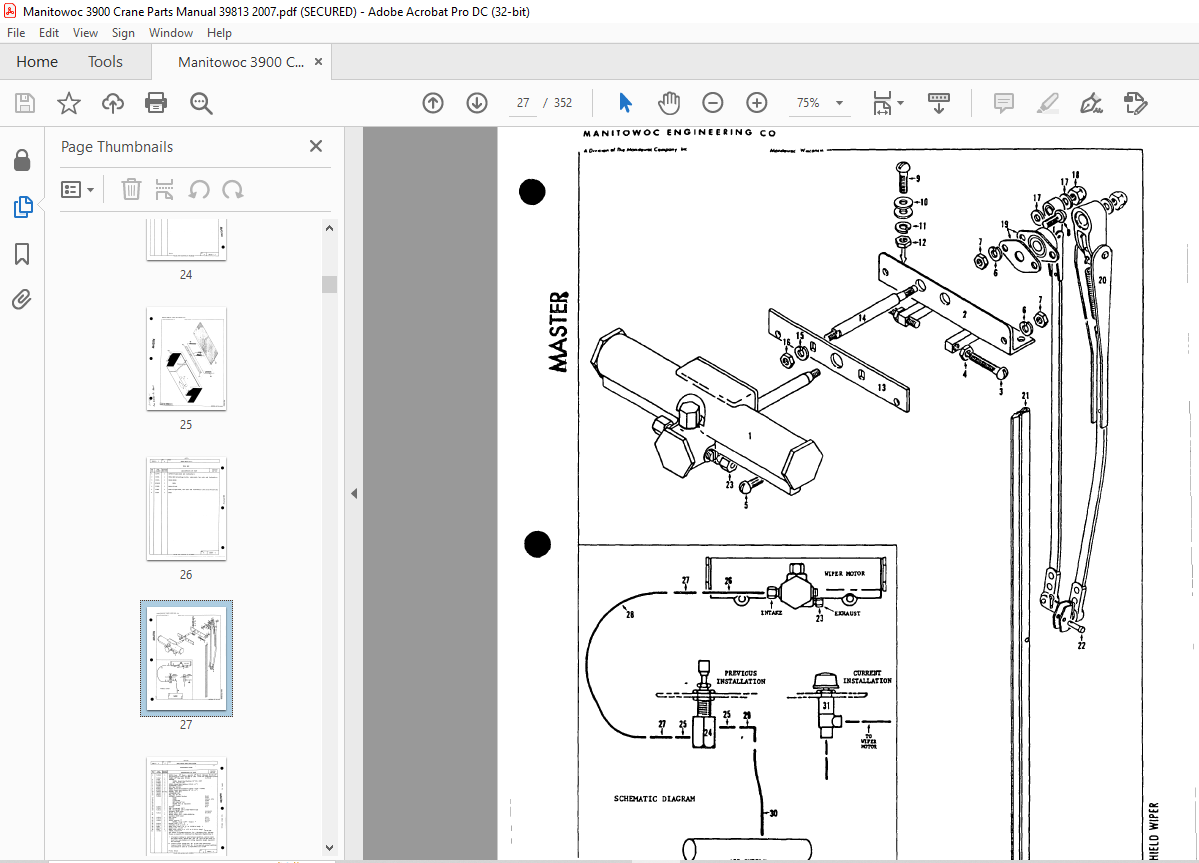Switch to the Home tab
This screenshot has height=863, width=1199.
click(x=37, y=62)
